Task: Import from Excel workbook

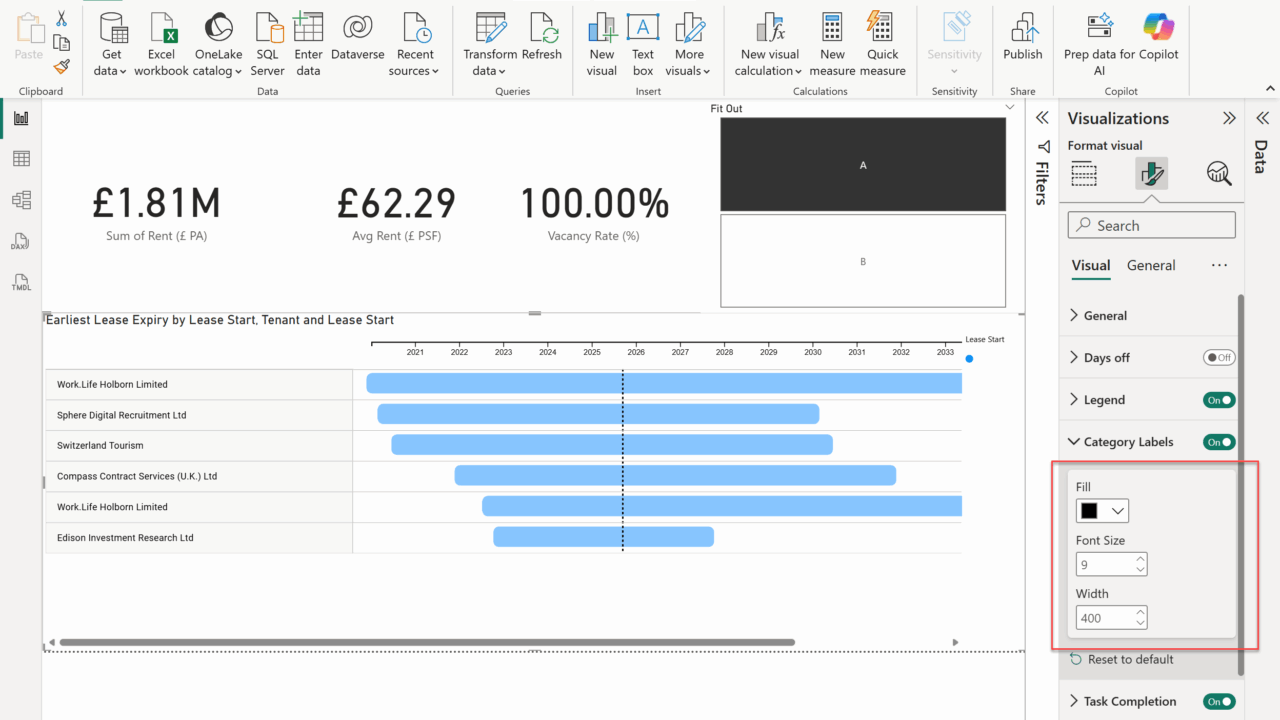Action: click(x=161, y=45)
